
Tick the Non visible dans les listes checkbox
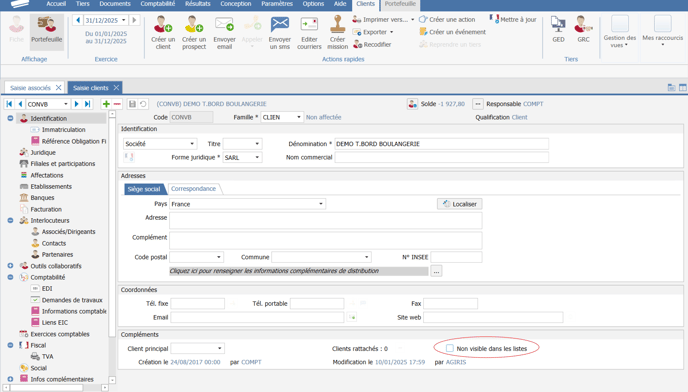(x=450, y=348)
